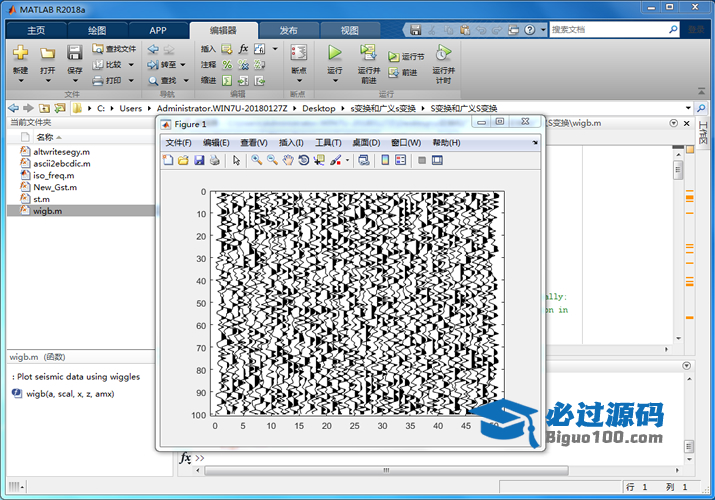Click the New Figure icon in Figure 1 toolbar
The height and width of the screenshot is (500, 715).
tap(168, 160)
